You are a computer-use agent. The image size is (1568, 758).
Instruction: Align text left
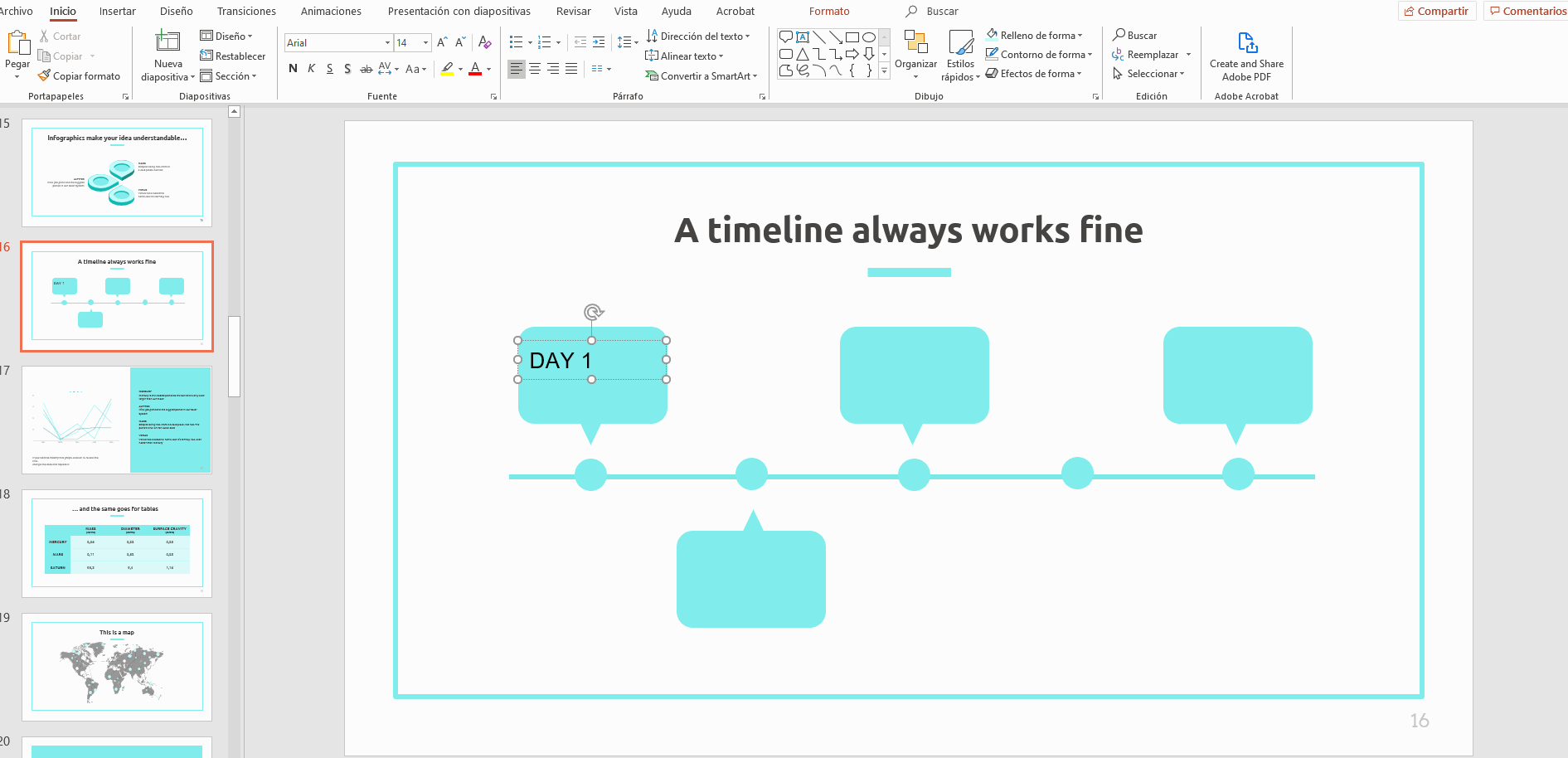point(517,69)
